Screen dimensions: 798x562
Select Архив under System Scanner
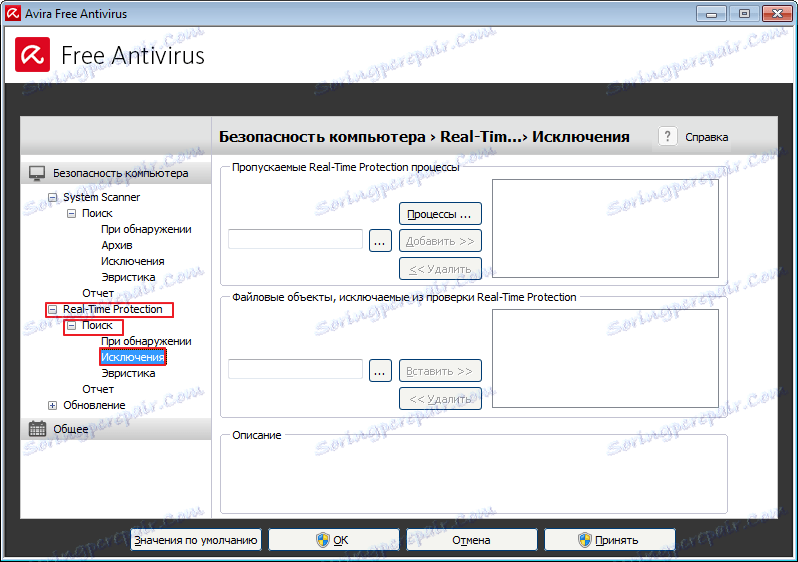[x=117, y=245]
